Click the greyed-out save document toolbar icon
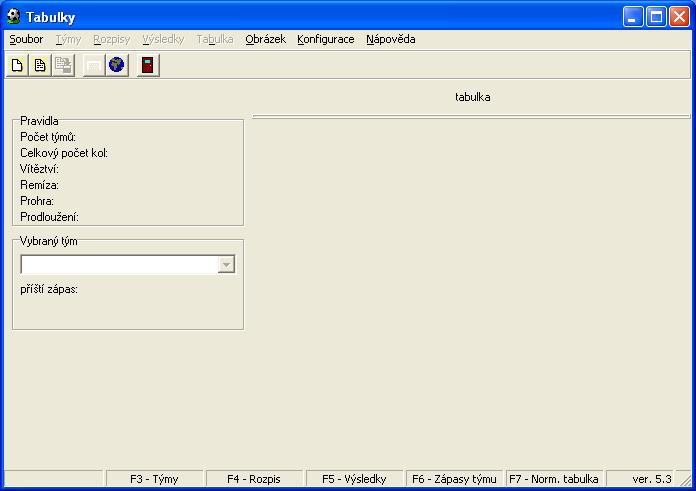Image resolution: width=696 pixels, height=491 pixels. (63, 65)
